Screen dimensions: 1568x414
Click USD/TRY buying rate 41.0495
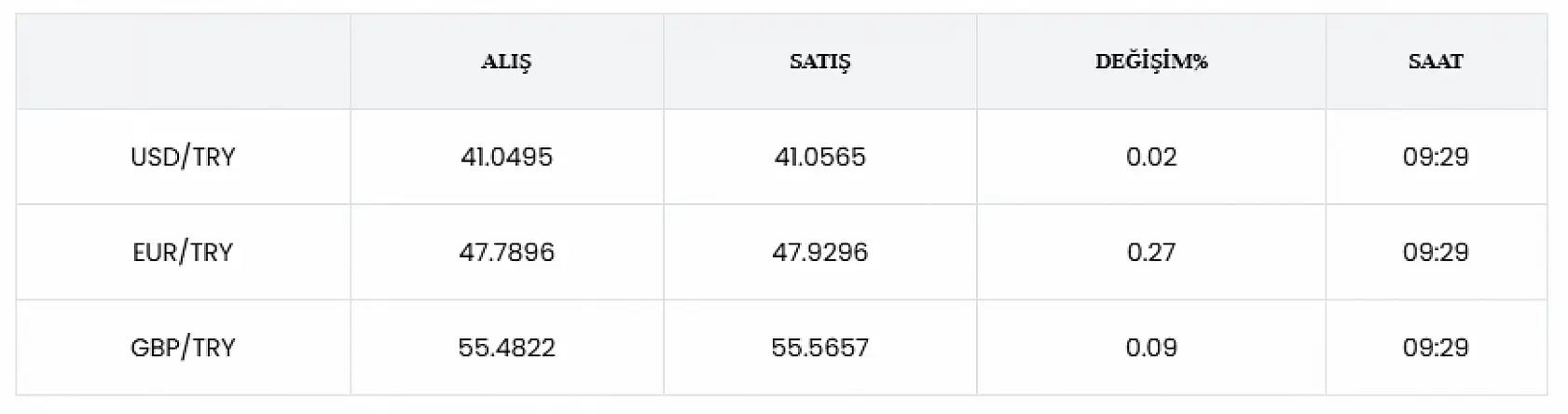(x=506, y=157)
